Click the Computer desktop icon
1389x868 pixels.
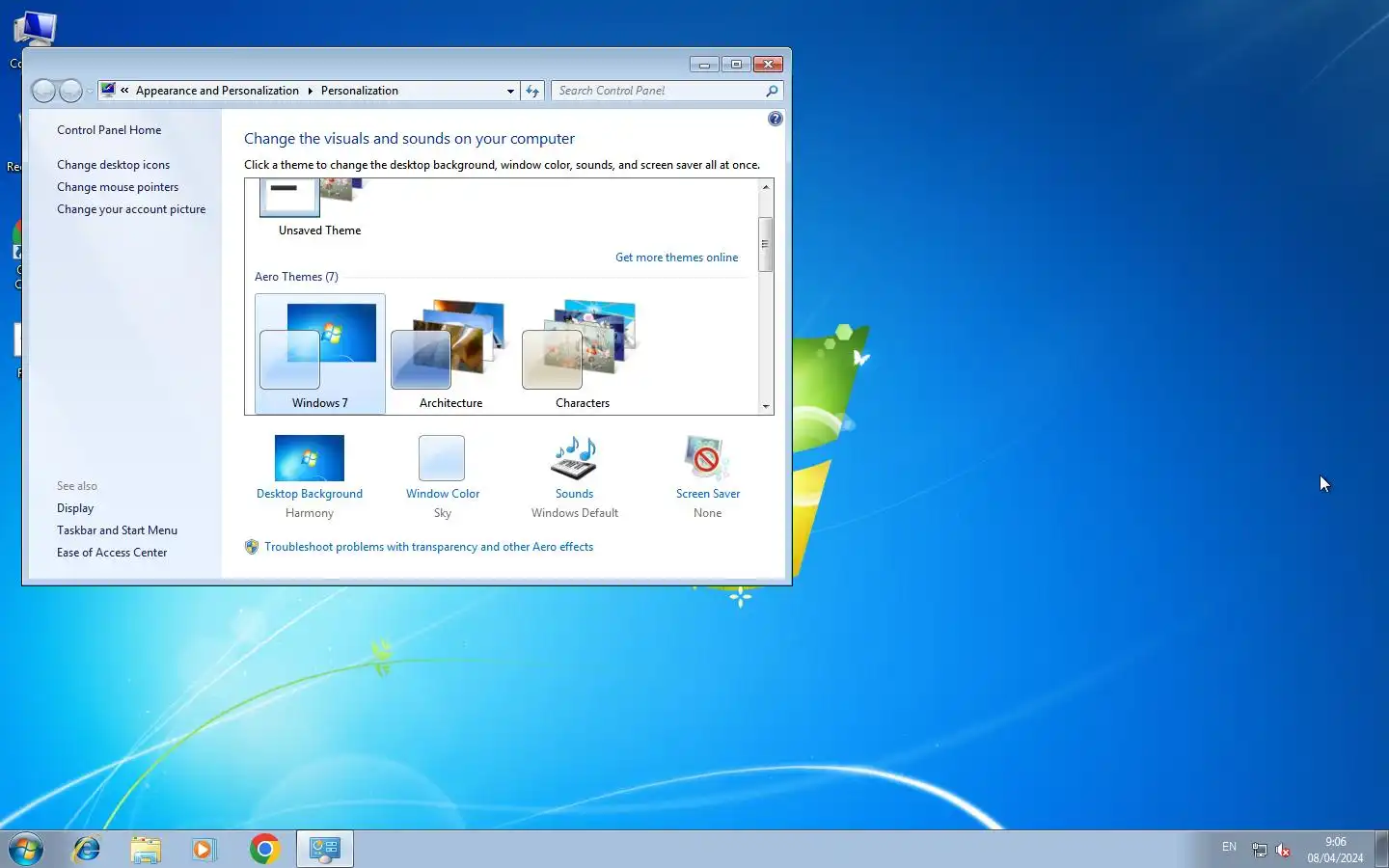(36, 29)
